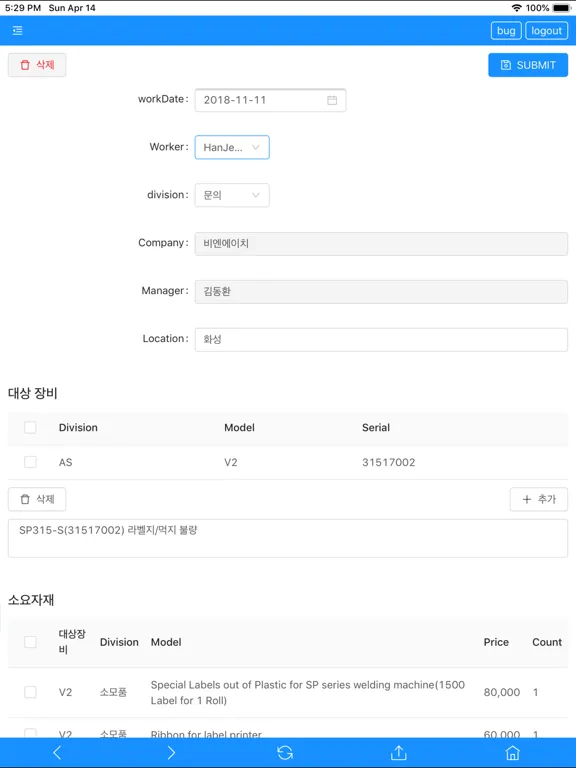The image size is (576, 768).
Task: Click the logout button
Action: (x=547, y=30)
